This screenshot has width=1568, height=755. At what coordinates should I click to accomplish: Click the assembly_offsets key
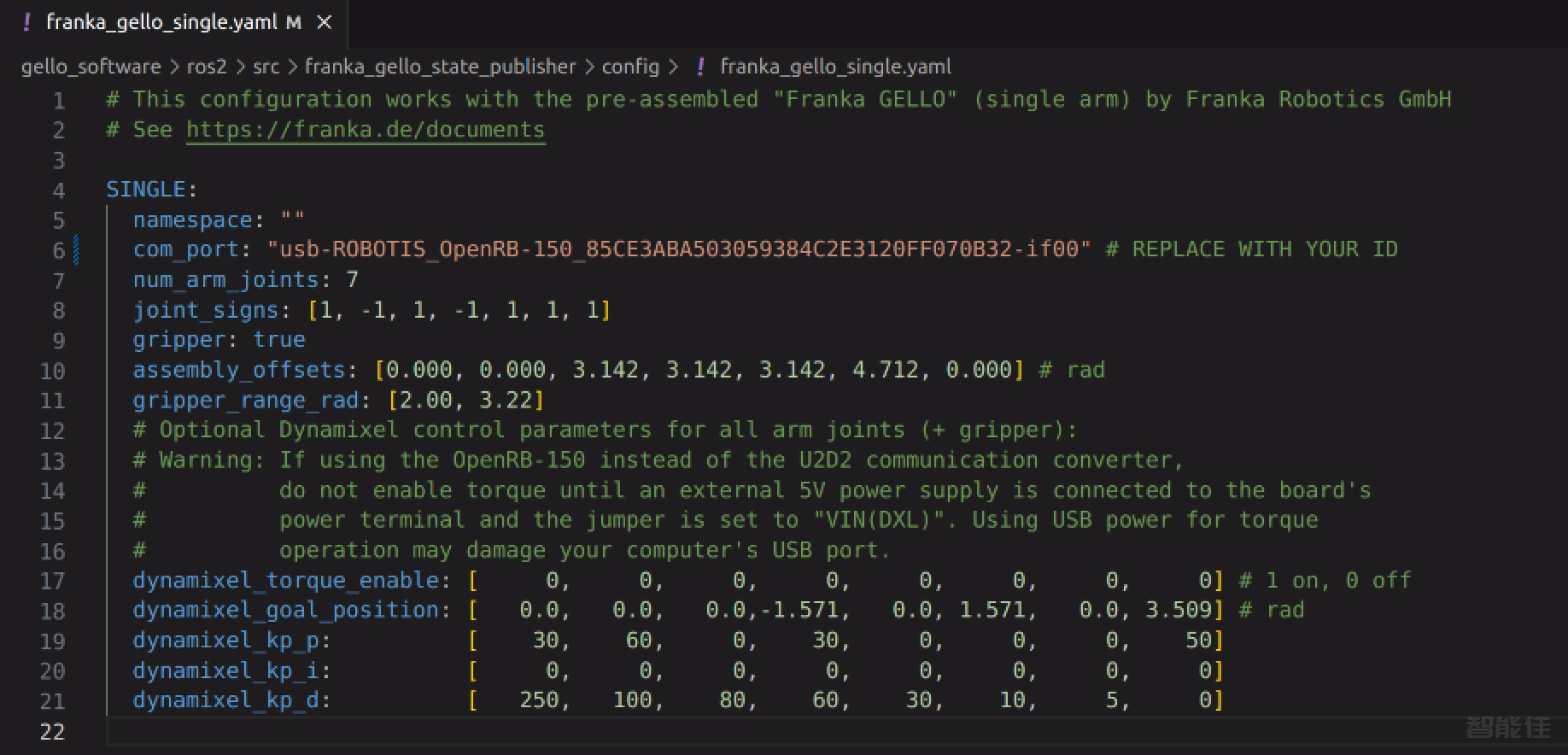(239, 370)
